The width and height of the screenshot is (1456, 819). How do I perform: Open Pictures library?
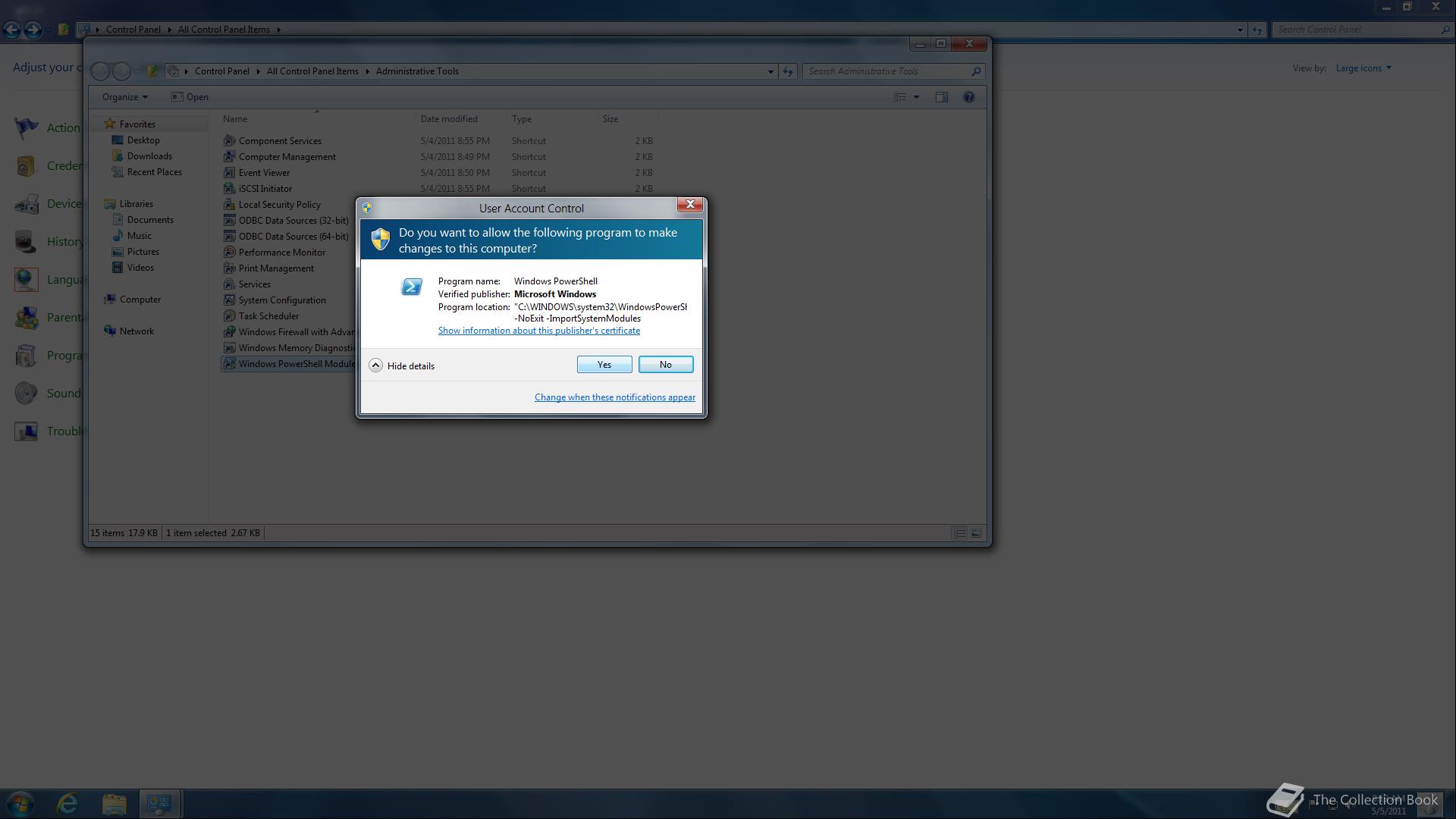click(x=143, y=252)
